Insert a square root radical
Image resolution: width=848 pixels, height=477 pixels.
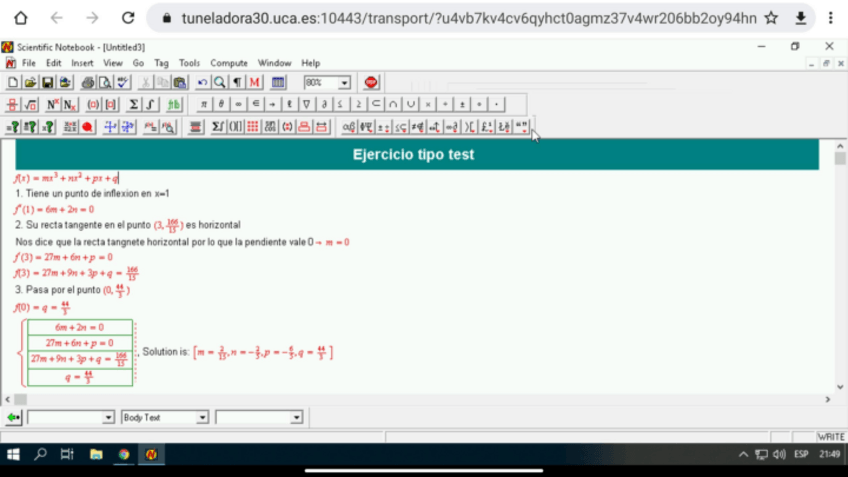click(30, 104)
